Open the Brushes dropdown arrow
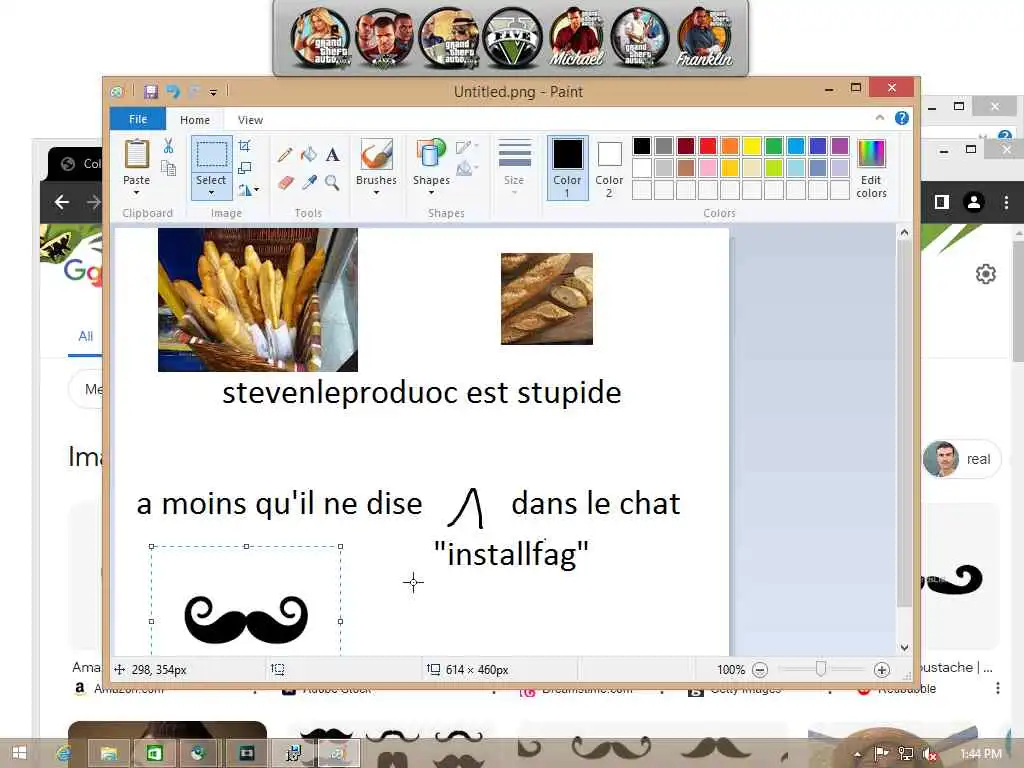Image resolution: width=1024 pixels, height=768 pixels. click(376, 193)
